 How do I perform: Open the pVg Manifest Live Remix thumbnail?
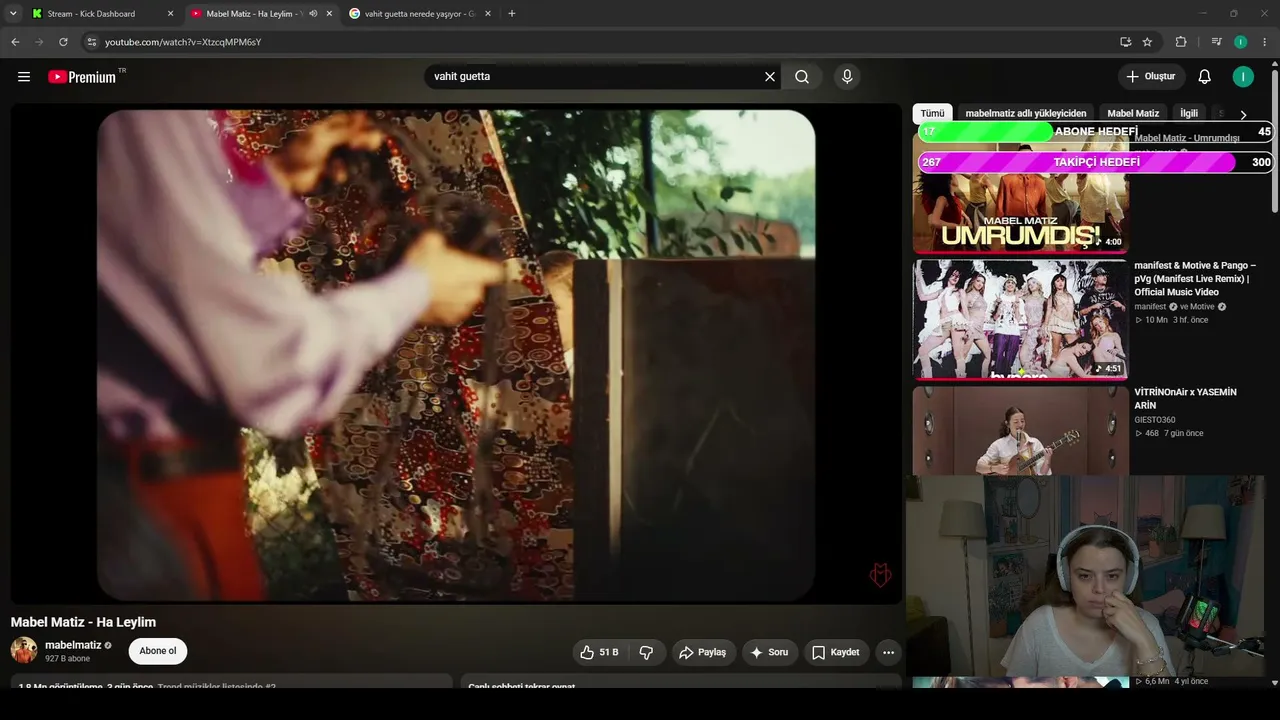1020,320
